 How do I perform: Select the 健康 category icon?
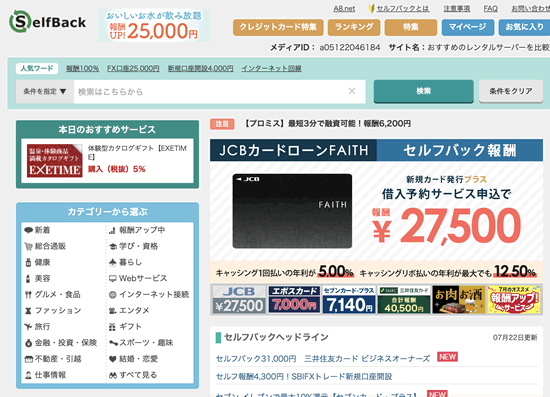click(x=28, y=262)
